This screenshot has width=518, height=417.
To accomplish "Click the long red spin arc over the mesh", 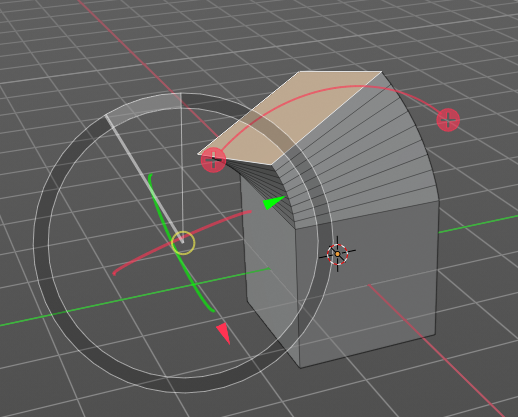I will [x=333, y=88].
